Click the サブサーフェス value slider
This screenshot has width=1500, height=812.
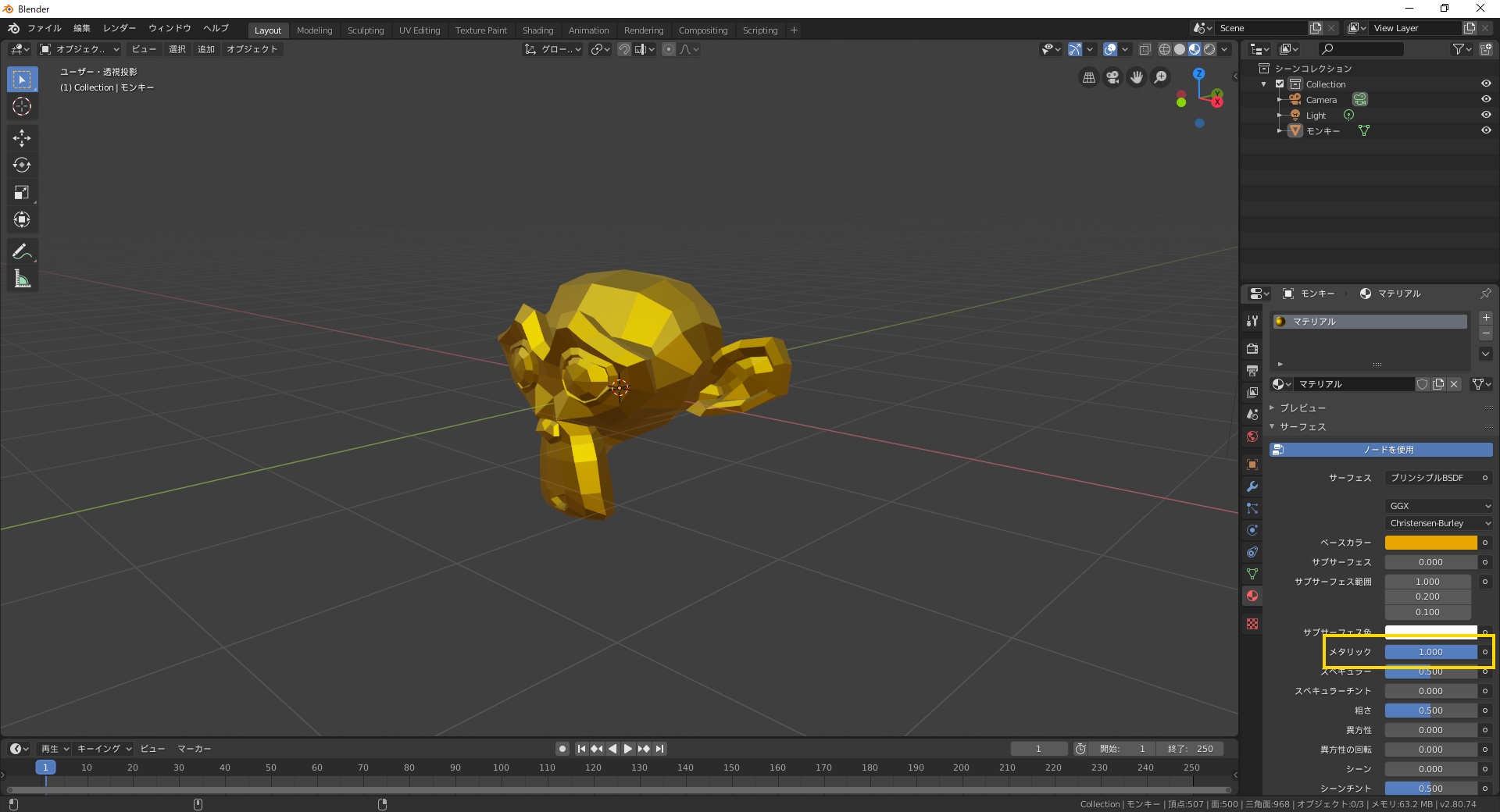(1430, 562)
